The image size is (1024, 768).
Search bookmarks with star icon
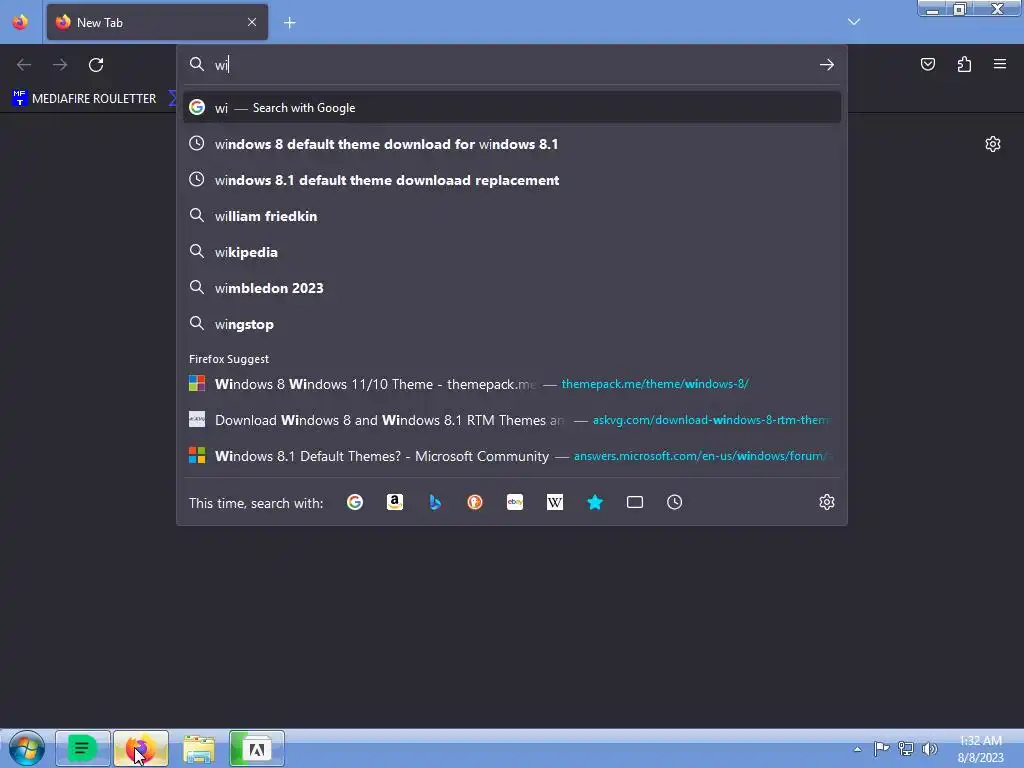[595, 502]
